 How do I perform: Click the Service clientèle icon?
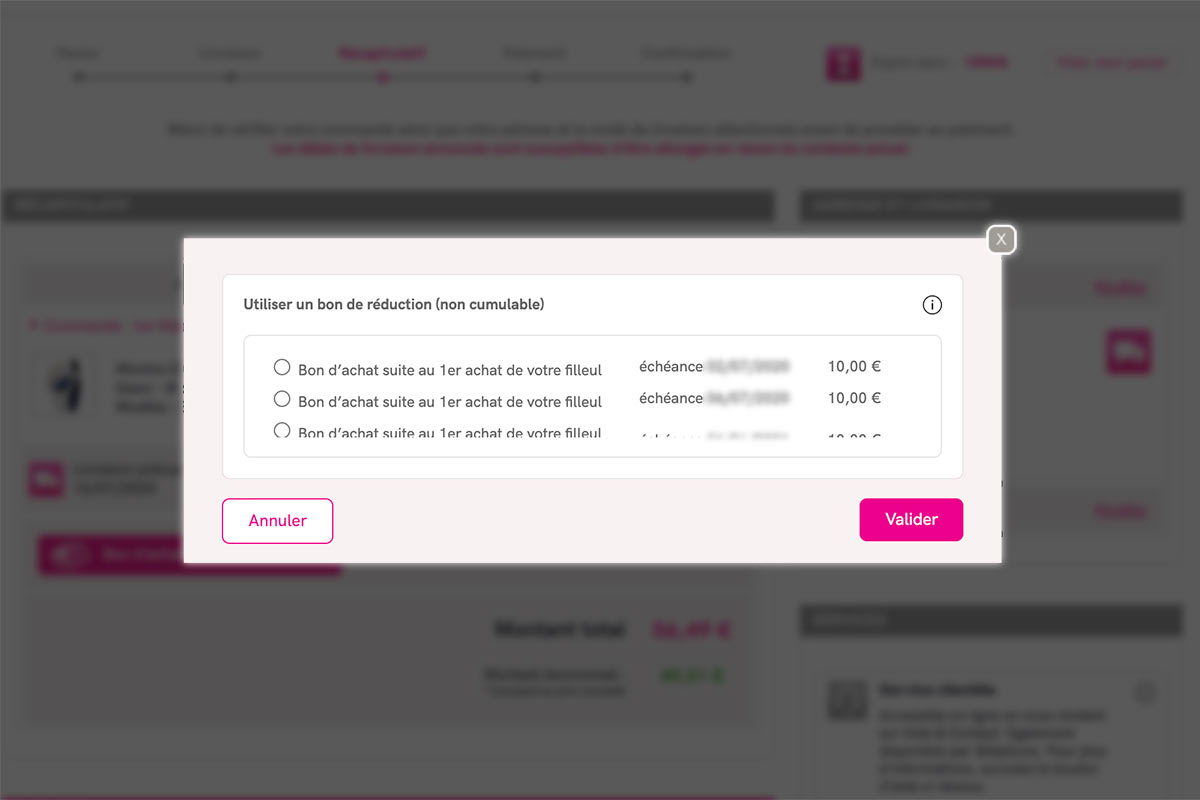tap(847, 700)
